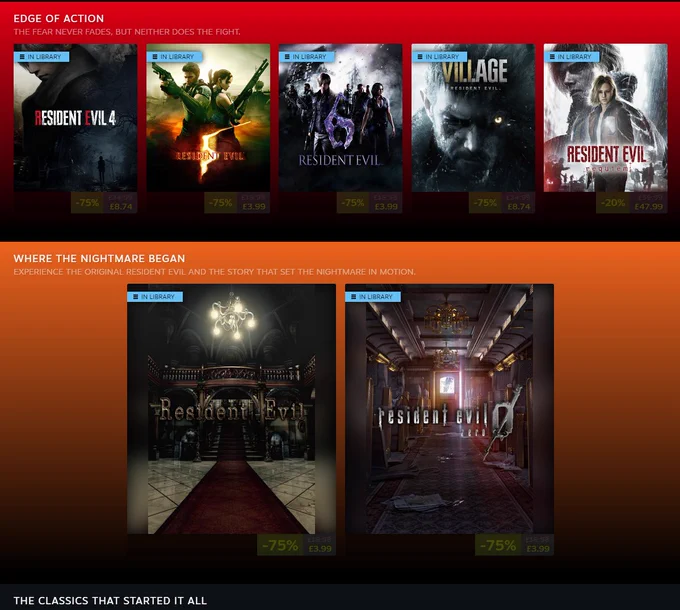This screenshot has width=680, height=610.
Task: Open the Resident Evil Zero cover
Action: pyautogui.click(x=449, y=409)
